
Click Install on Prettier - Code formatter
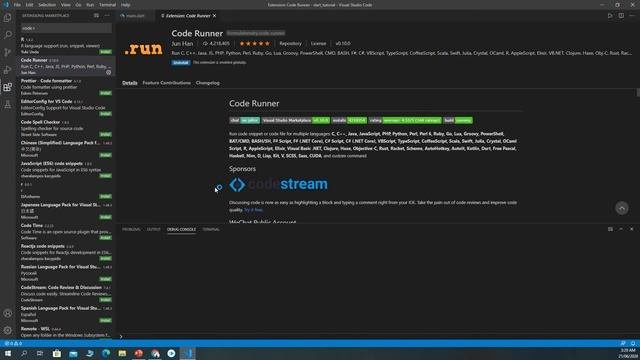click(x=106, y=93)
